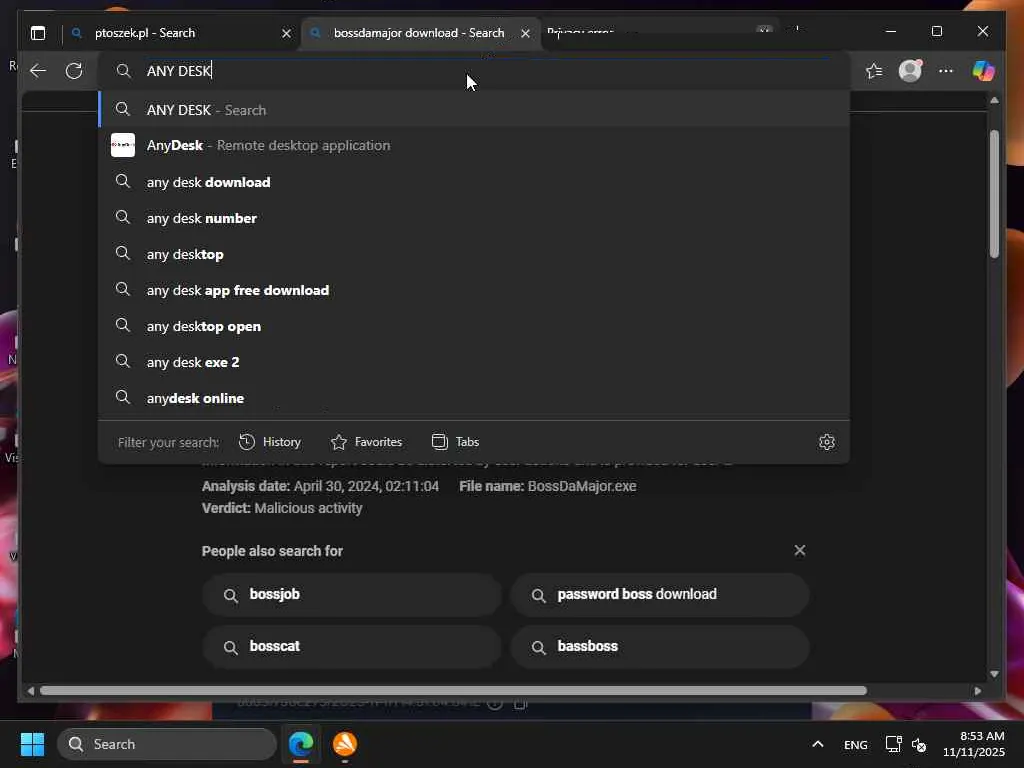
Task: Pick any desktop open suggestion
Action: (474, 326)
